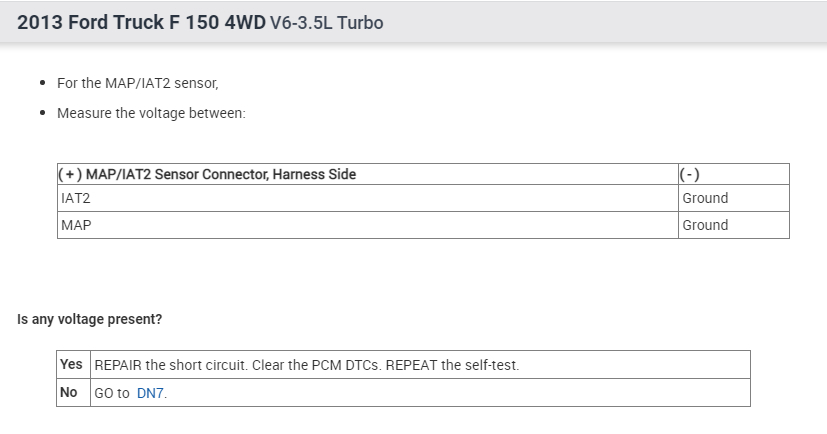Click the (-) column header cell
The image size is (827, 434).
click(689, 174)
